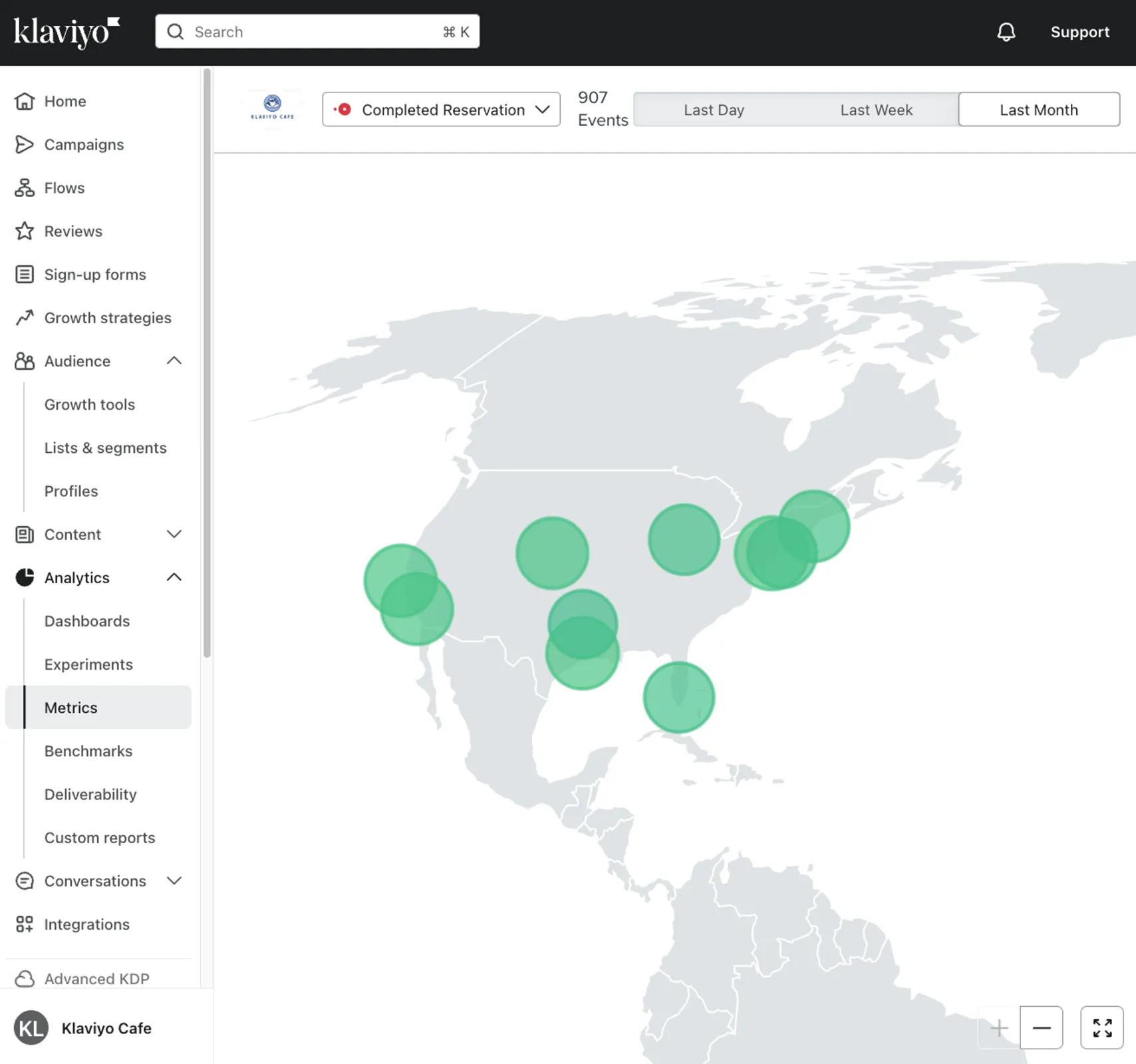Screen dimensions: 1136x1064
Task: Open Profiles page
Action: coord(71,491)
